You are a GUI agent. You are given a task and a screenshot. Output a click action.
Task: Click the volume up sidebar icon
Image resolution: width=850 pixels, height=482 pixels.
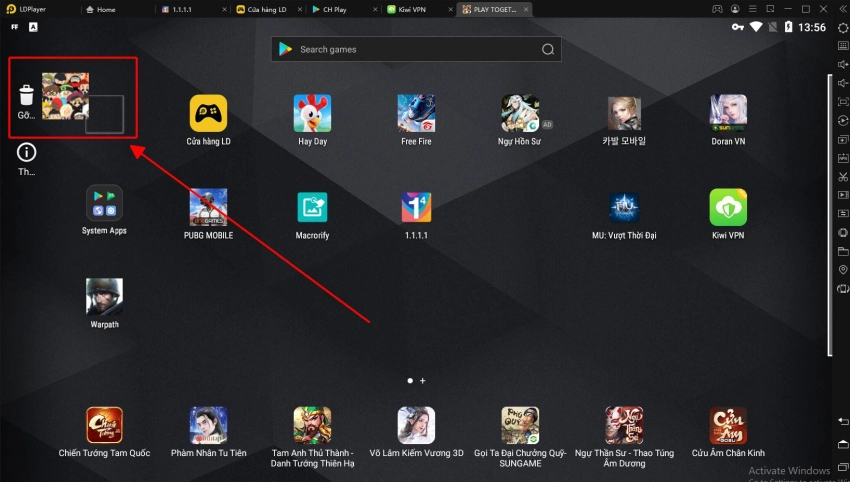click(843, 65)
